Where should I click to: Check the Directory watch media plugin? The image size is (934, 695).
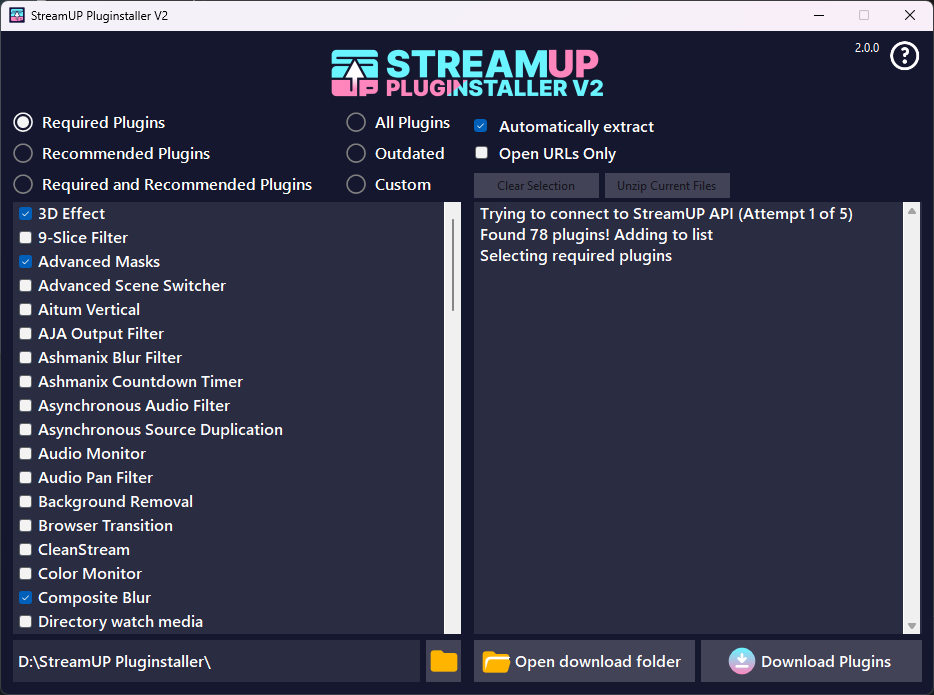26,622
